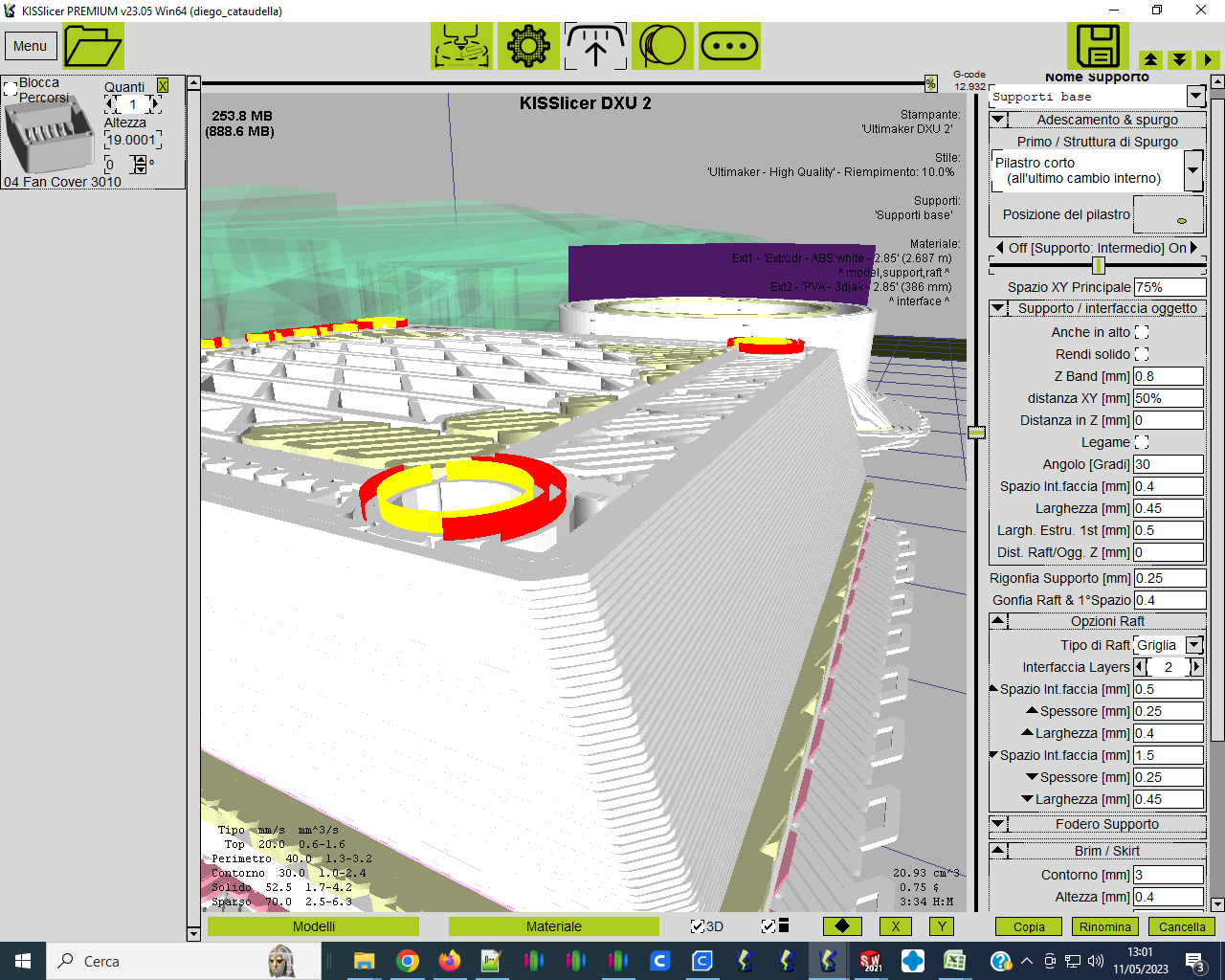Click the Posizione del pilastro position pad
Screen dimensions: 1225x980
(x=1169, y=214)
